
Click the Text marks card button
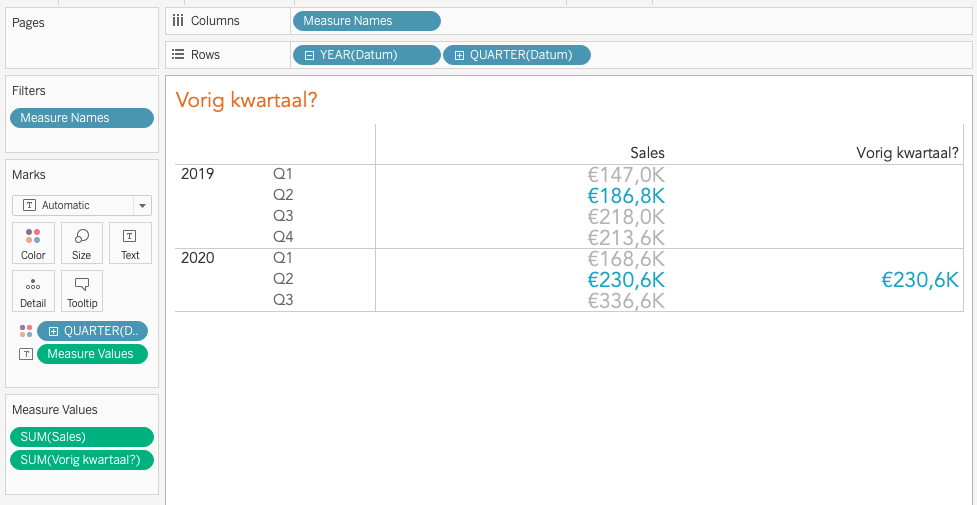coord(130,243)
